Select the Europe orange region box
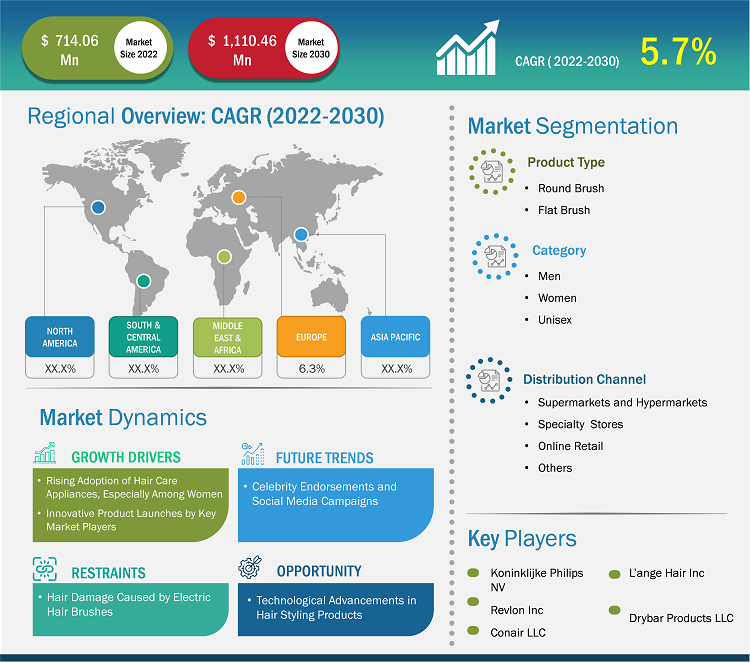The height and width of the screenshot is (663, 750). 311,337
